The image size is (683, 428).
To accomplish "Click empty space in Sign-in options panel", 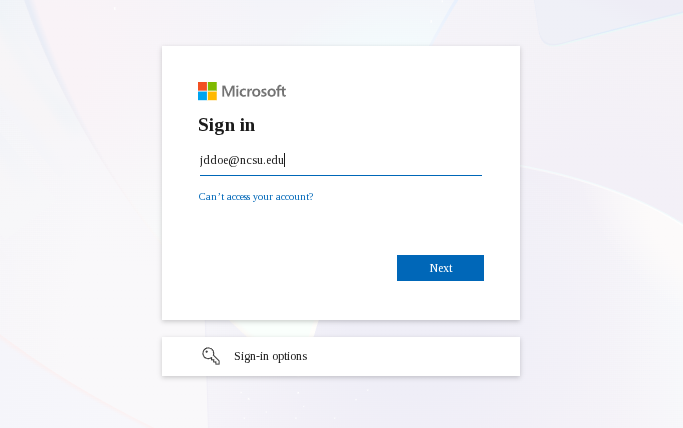I will pyautogui.click(x=420, y=356).
